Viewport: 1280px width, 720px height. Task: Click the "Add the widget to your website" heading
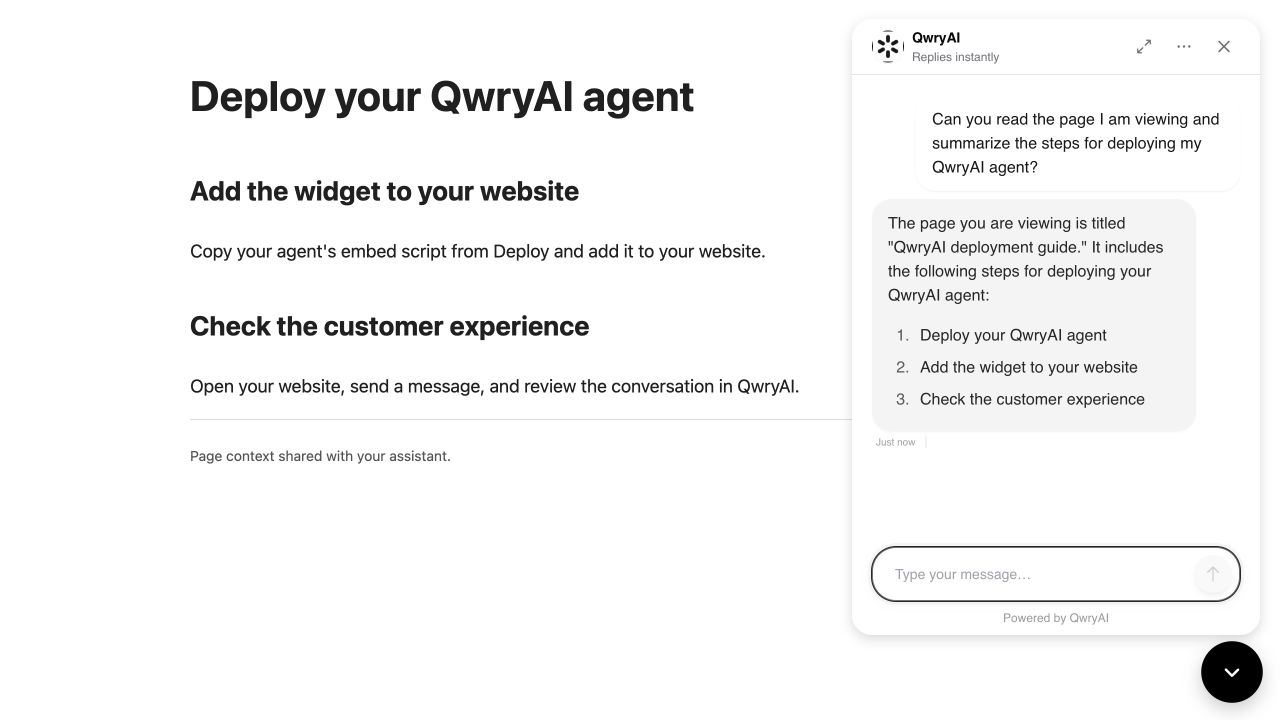point(384,191)
